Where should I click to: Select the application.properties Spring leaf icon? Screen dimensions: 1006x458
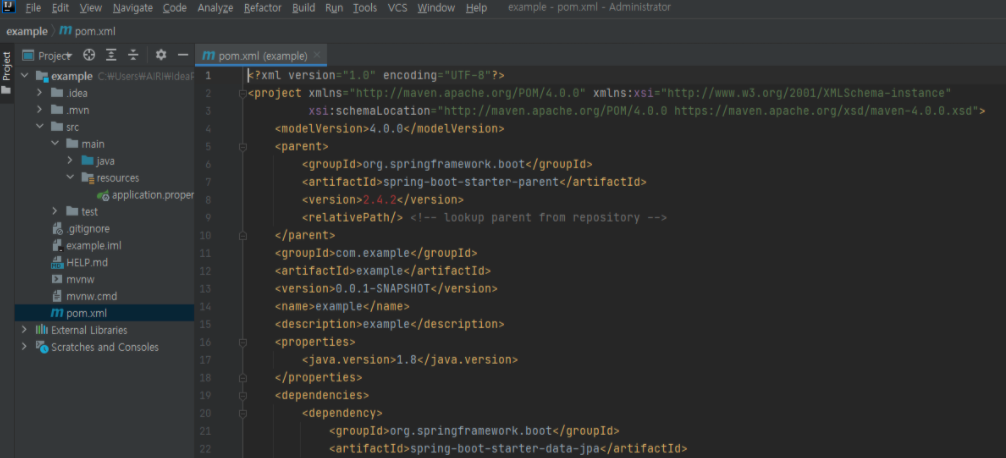tap(103, 195)
